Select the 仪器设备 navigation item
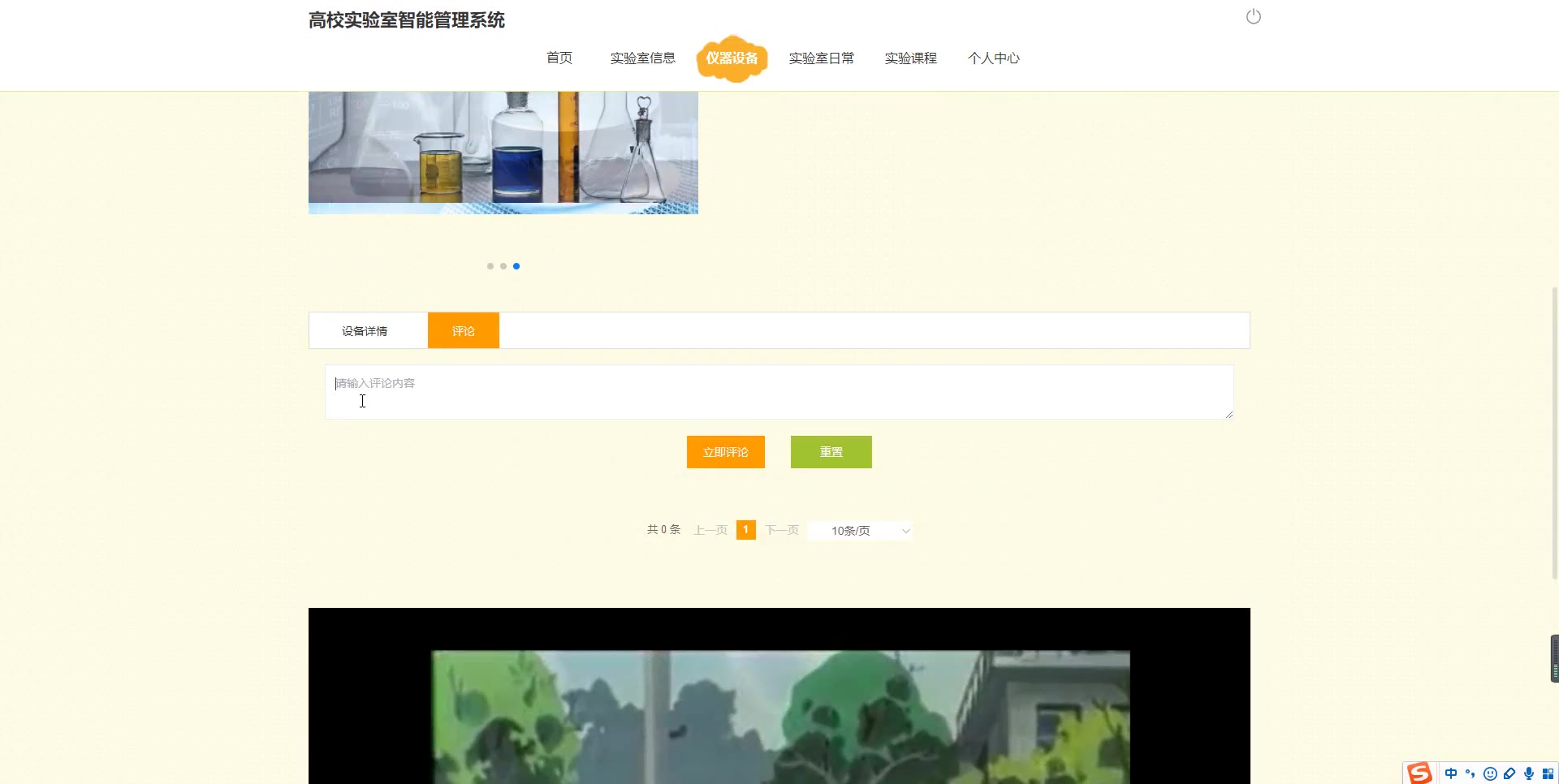The height and width of the screenshot is (784, 1559). (732, 58)
